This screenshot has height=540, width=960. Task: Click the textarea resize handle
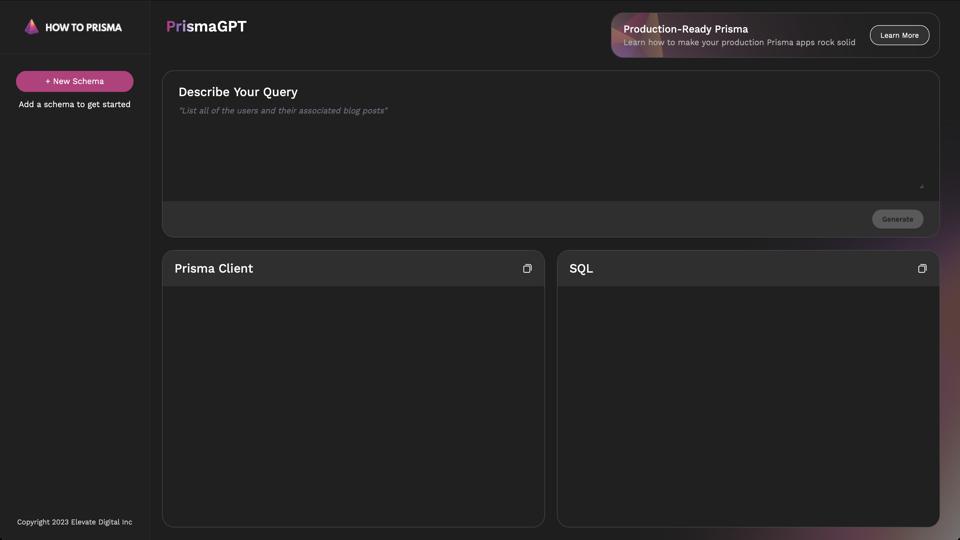[x=921, y=186]
